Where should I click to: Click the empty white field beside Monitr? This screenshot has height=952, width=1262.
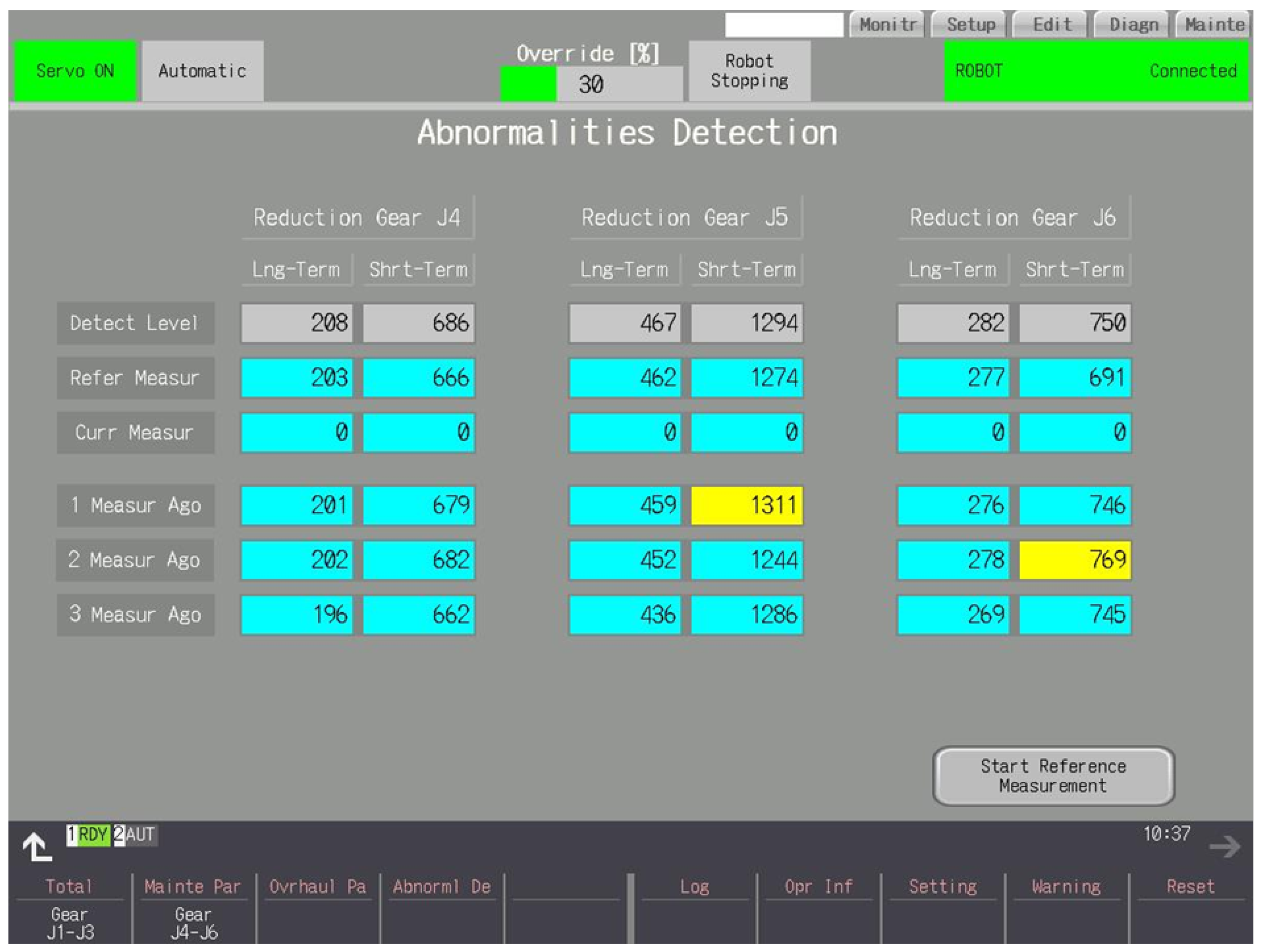coord(784,25)
